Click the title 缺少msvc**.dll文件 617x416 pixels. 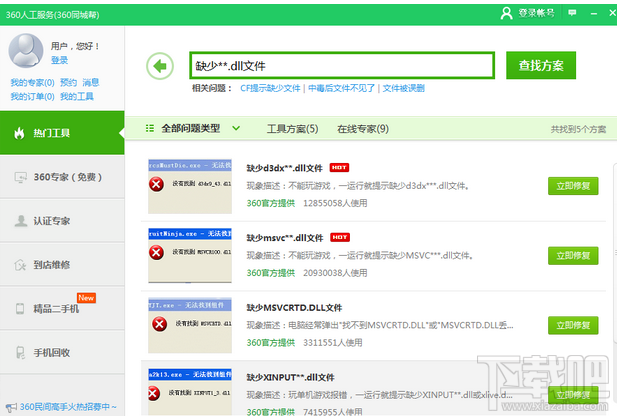284,238
